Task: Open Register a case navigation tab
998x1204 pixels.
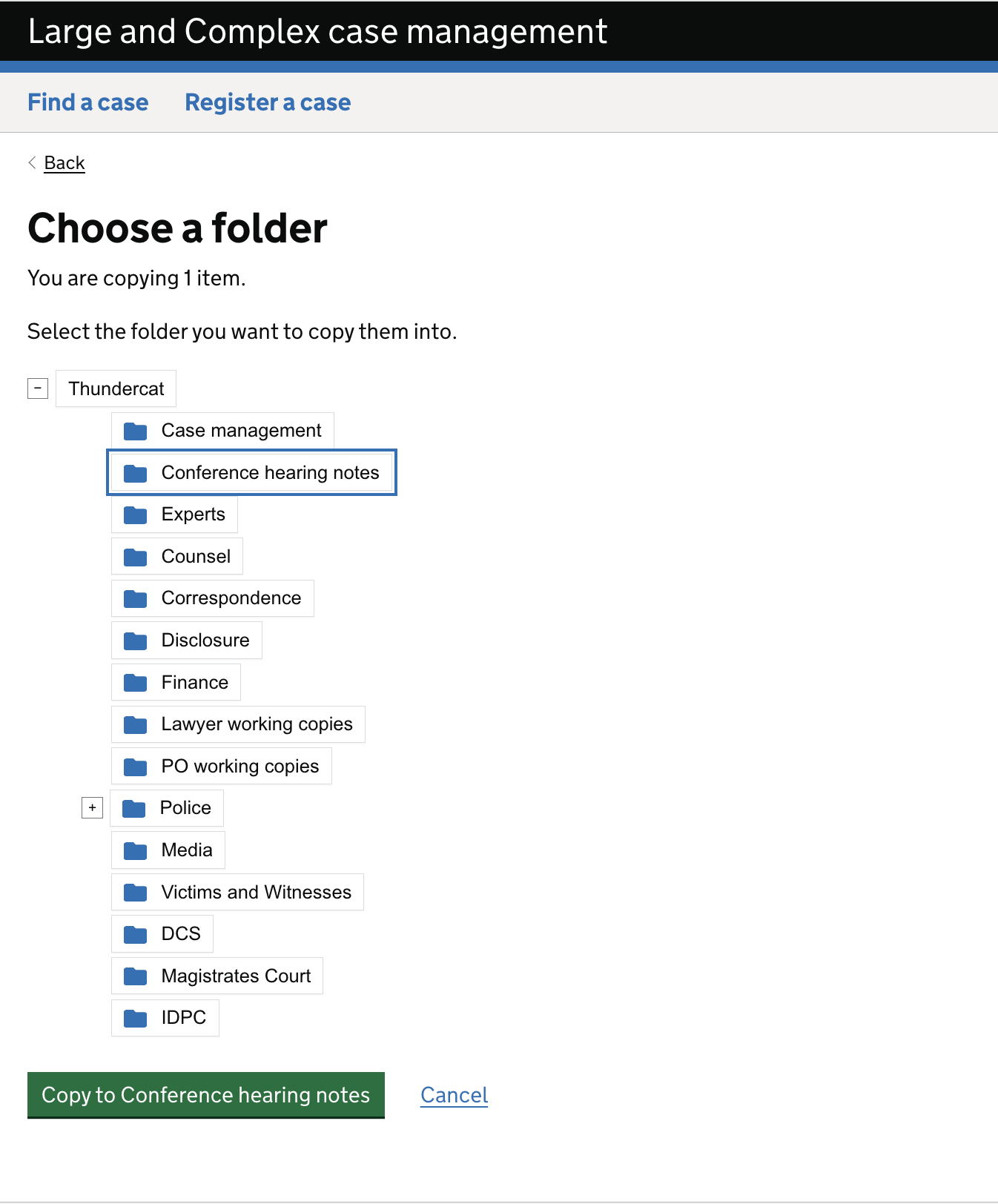Action: [x=268, y=102]
